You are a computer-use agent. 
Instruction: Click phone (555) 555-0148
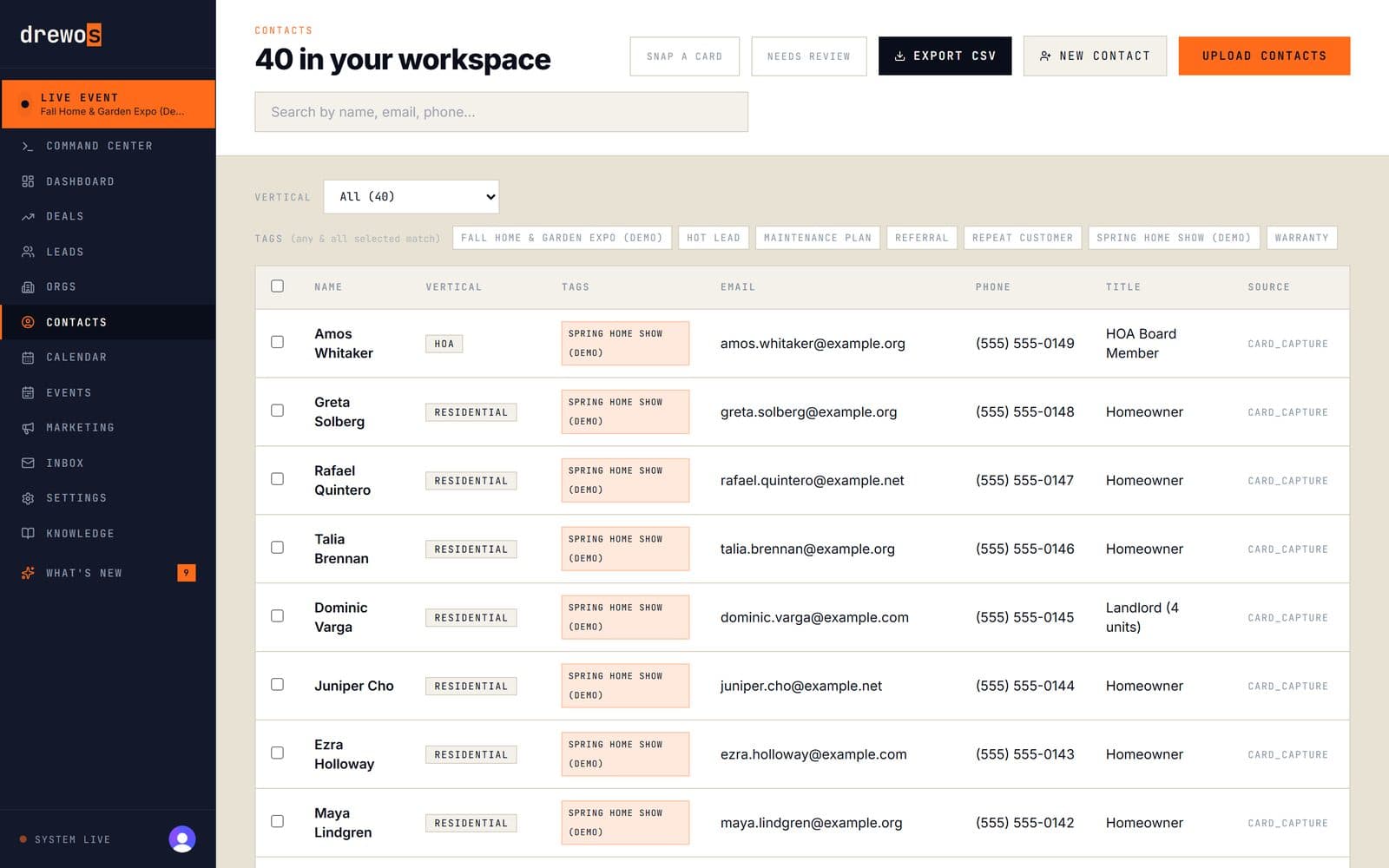[1024, 412]
